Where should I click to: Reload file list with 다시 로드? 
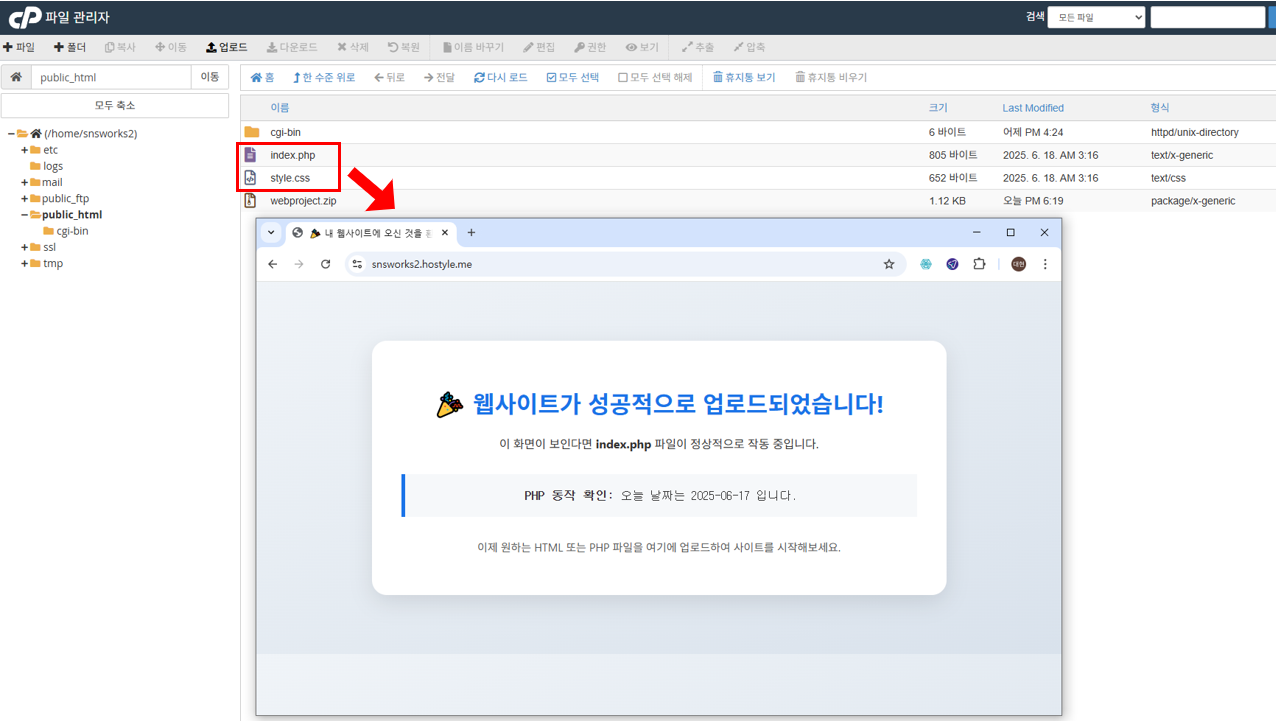tap(500, 77)
